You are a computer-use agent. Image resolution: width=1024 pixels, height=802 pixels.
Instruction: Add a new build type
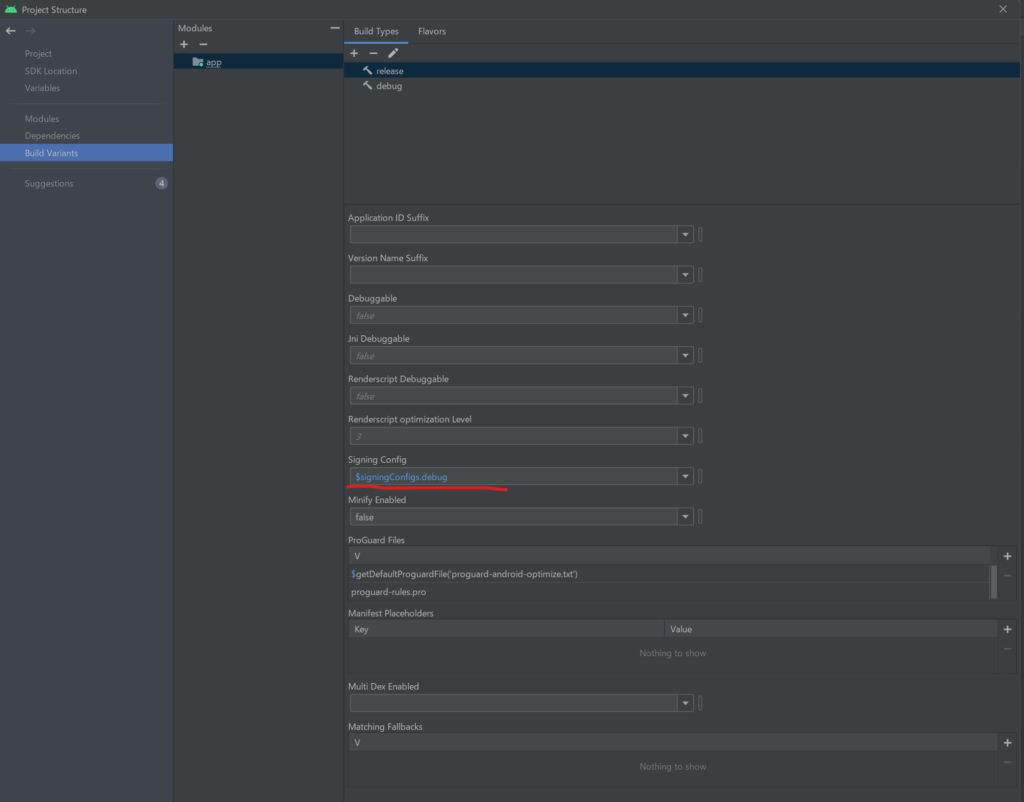click(354, 53)
